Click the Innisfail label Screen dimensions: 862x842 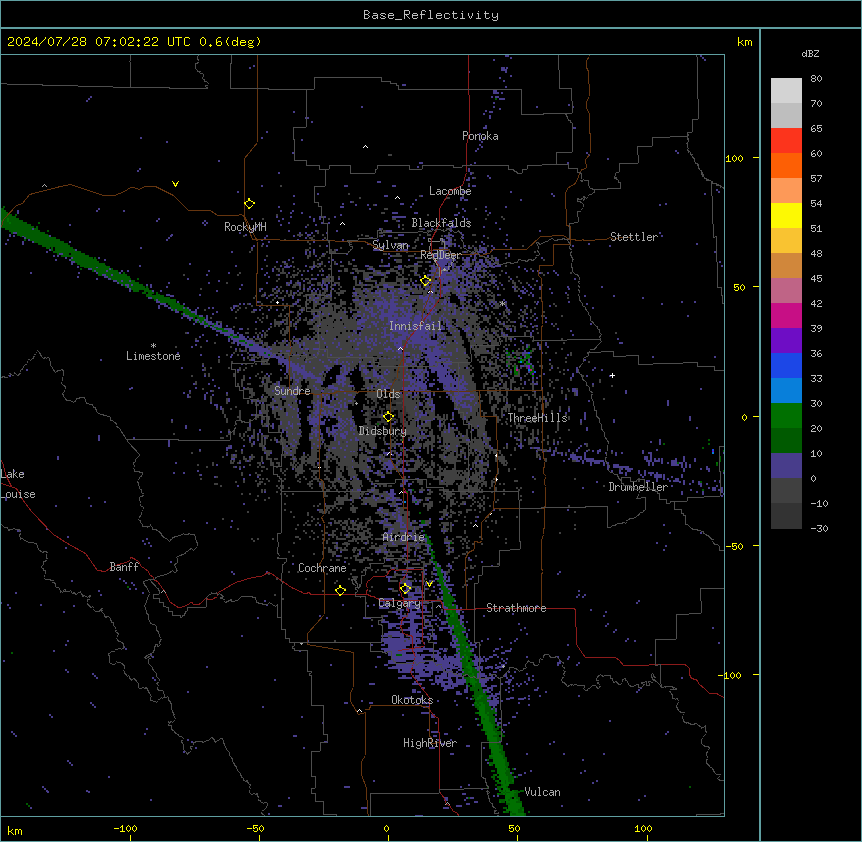415,326
